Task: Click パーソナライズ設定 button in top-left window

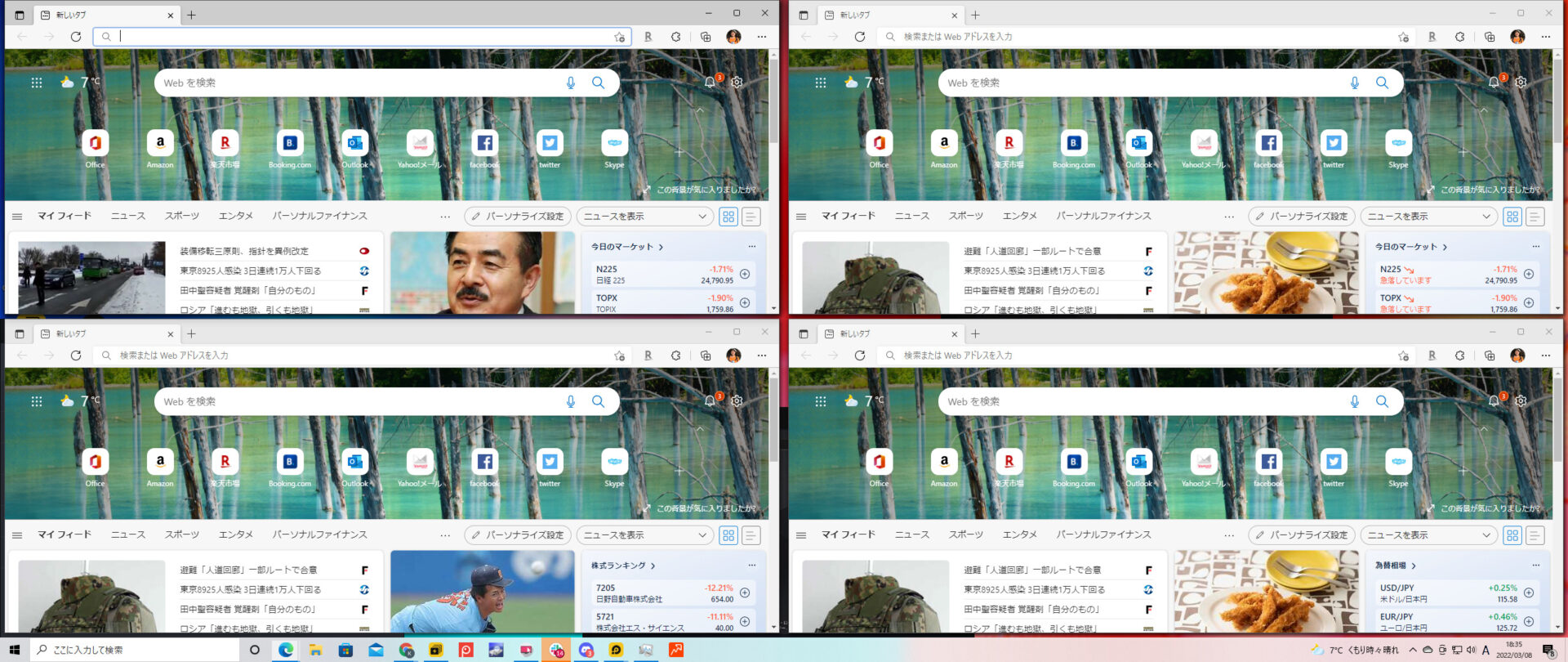Action: pyautogui.click(x=518, y=217)
